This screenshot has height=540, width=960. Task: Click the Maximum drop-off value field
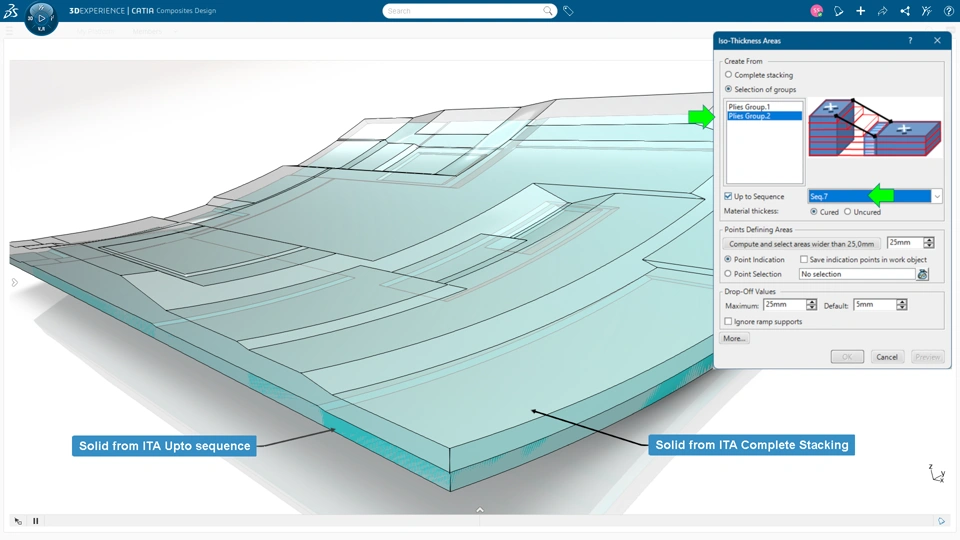[785, 304]
